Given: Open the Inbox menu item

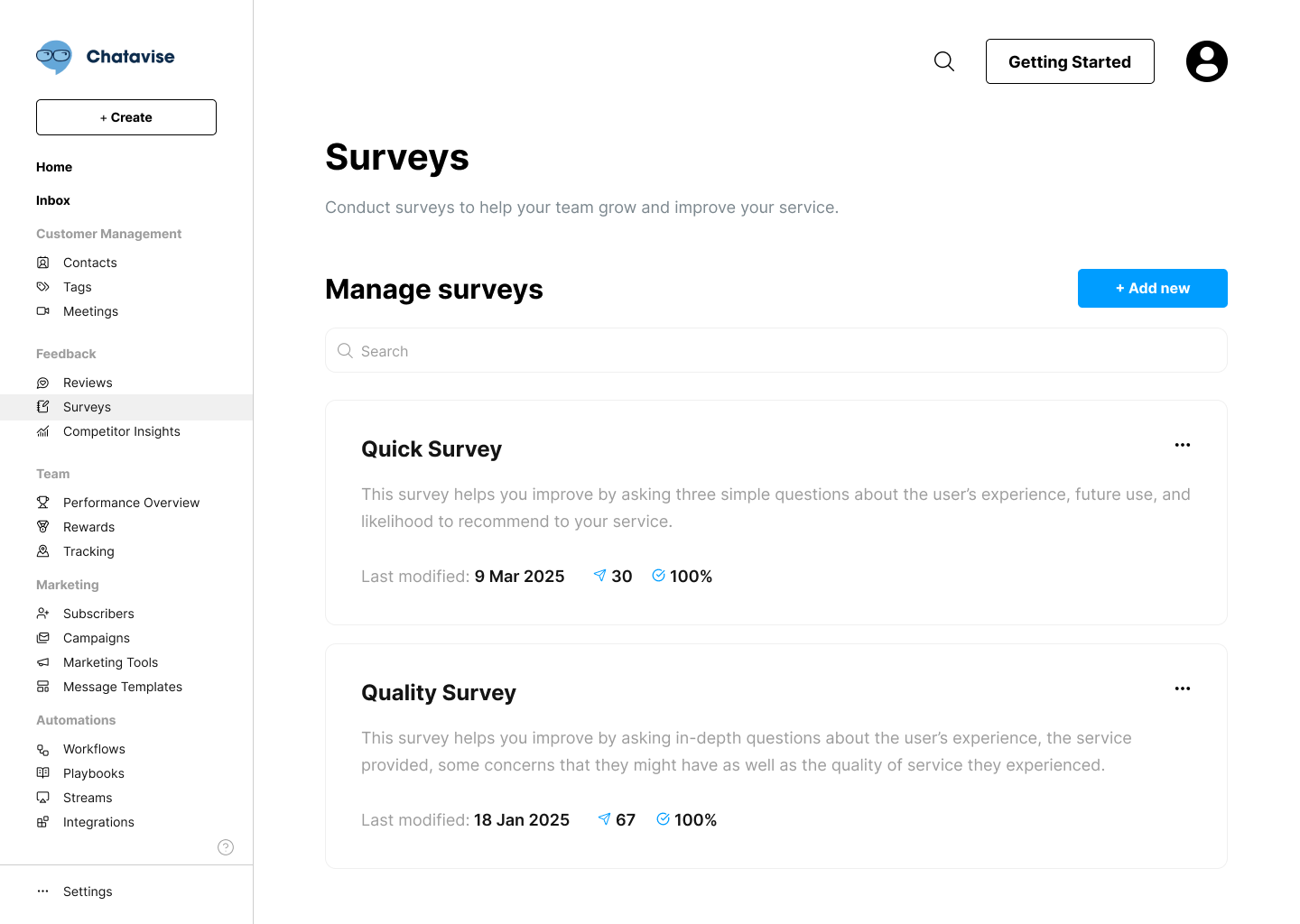Looking at the screenshot, I should coord(53,200).
